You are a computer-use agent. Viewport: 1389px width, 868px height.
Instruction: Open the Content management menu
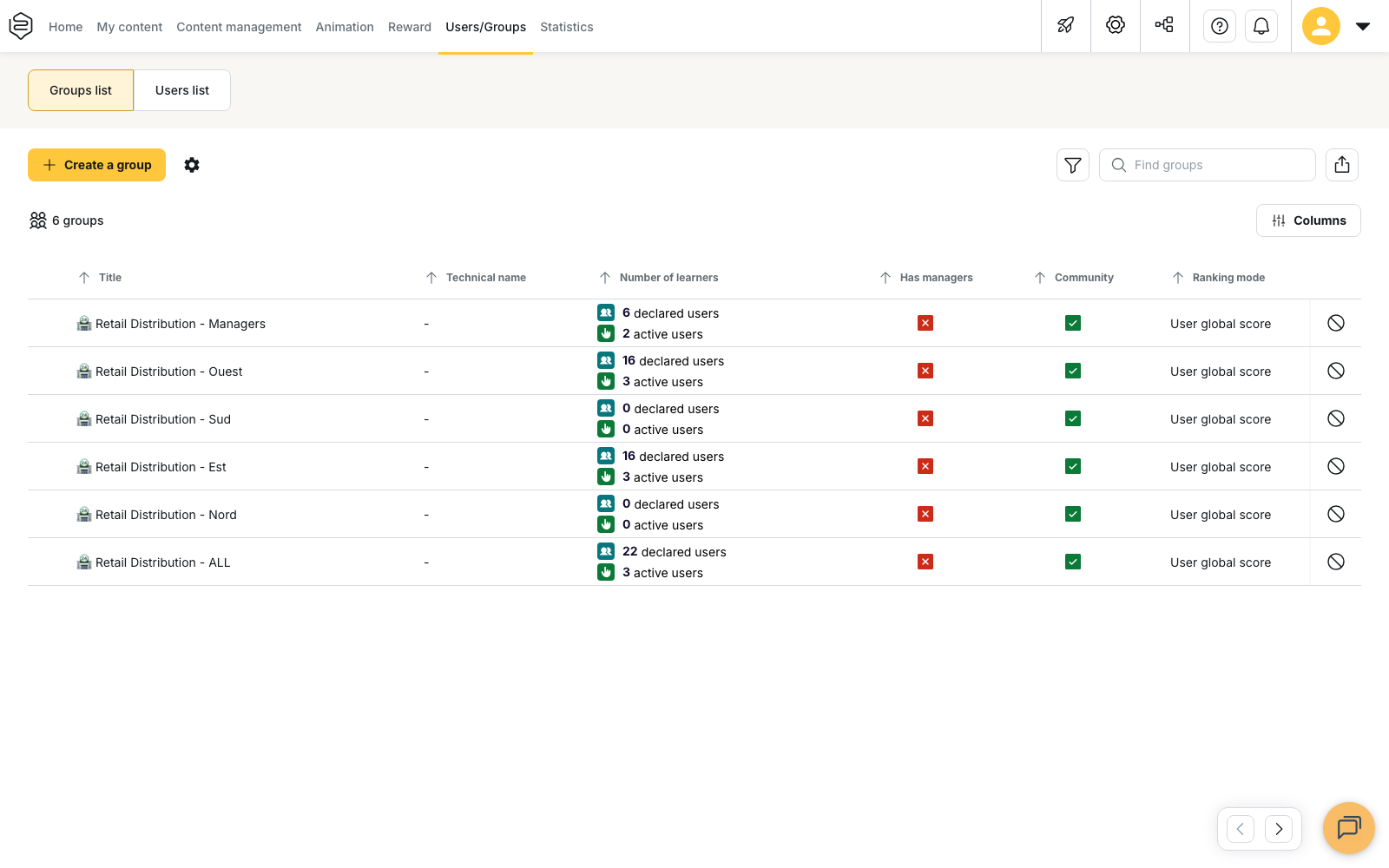tap(239, 27)
